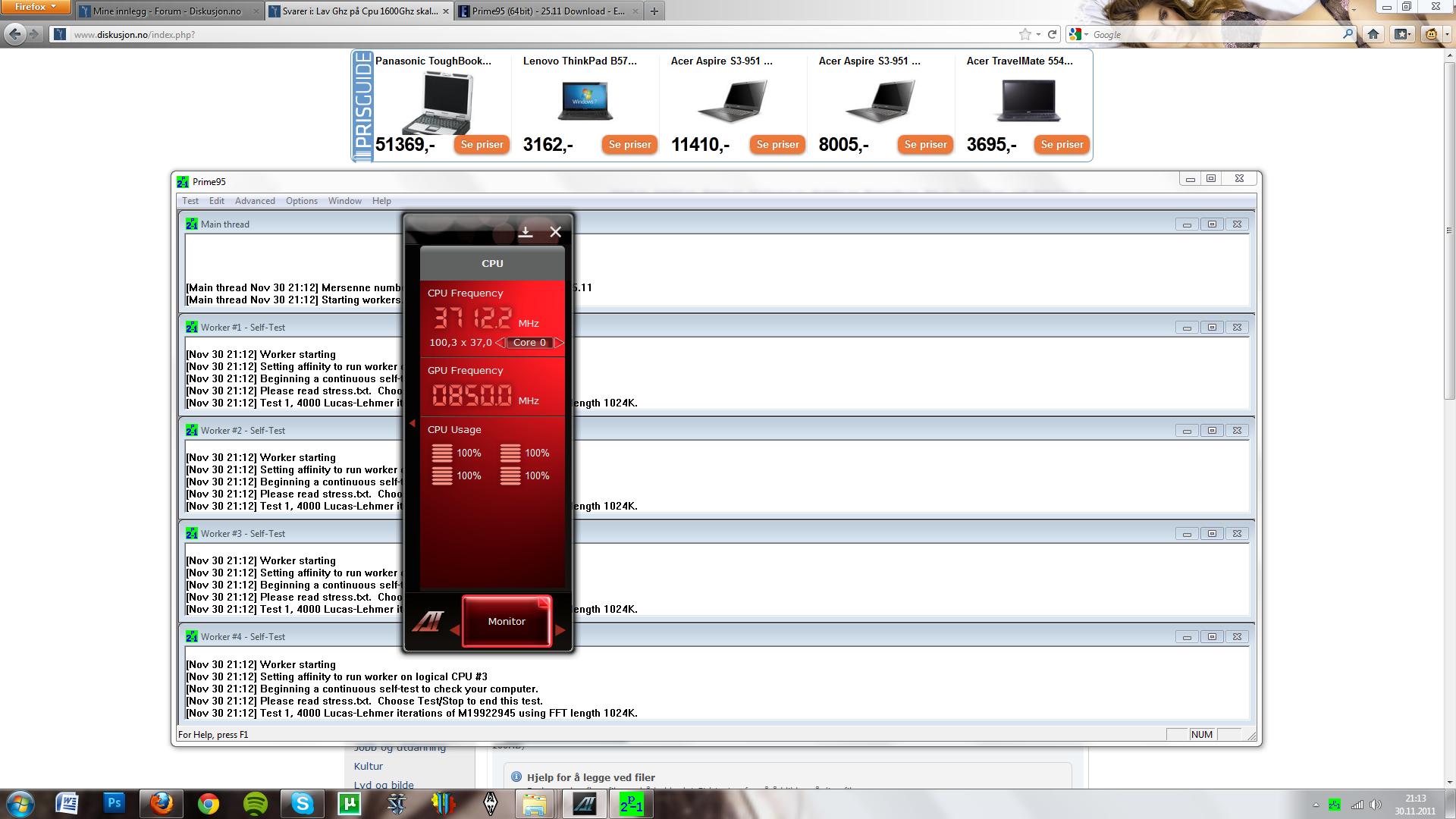The height and width of the screenshot is (819, 1456).
Task: Open Prime95 Edit menu
Action: pos(217,201)
